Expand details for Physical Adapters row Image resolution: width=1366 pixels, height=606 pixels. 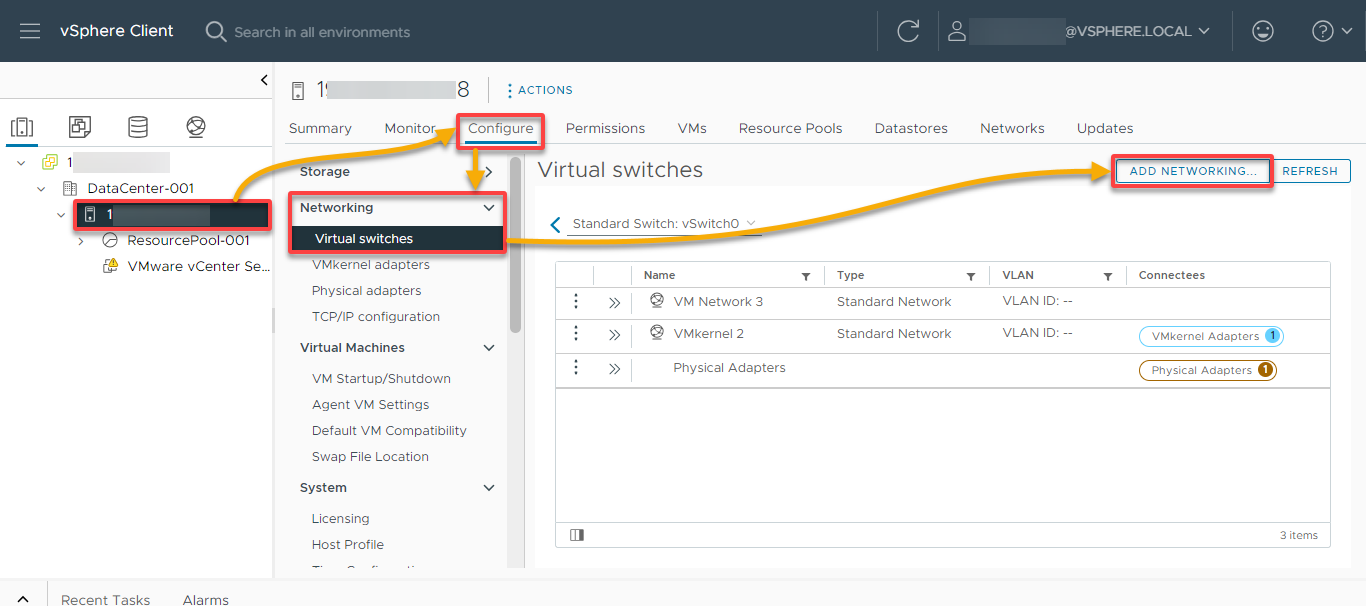coord(614,368)
